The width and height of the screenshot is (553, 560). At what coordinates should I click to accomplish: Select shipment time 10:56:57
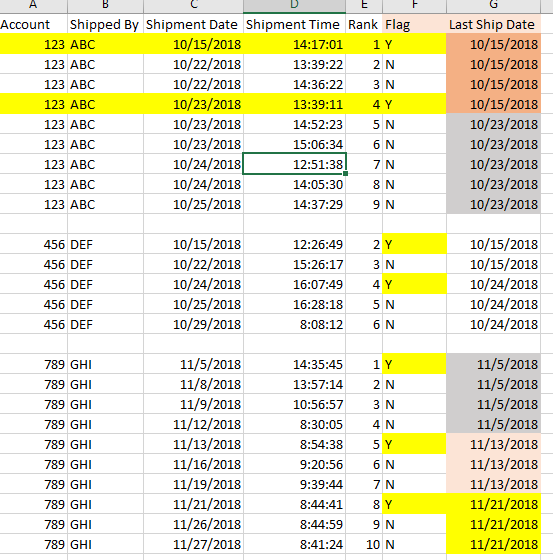[x=294, y=404]
